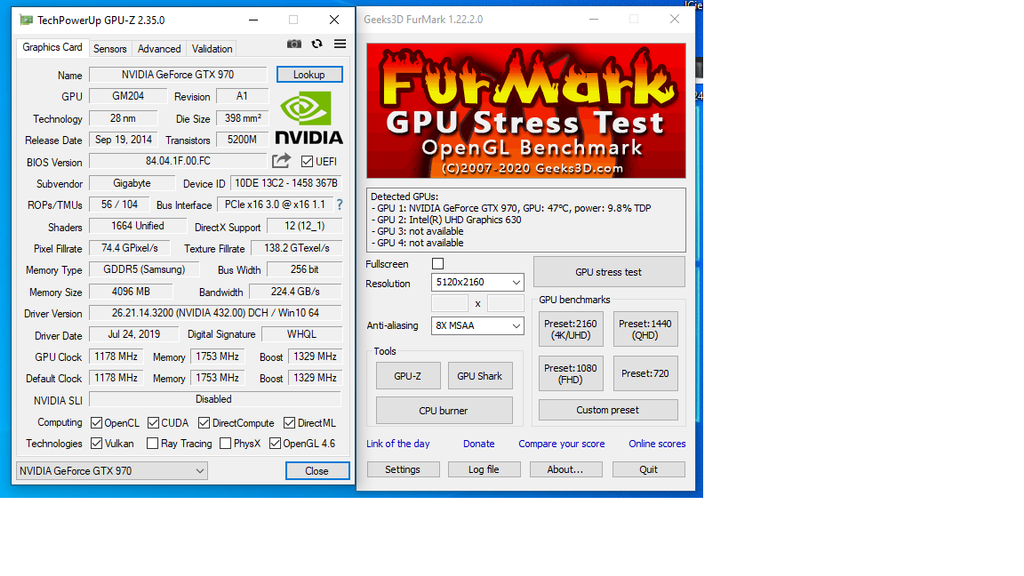Click the Custom preset button
The image size is (1024, 576).
608,409
